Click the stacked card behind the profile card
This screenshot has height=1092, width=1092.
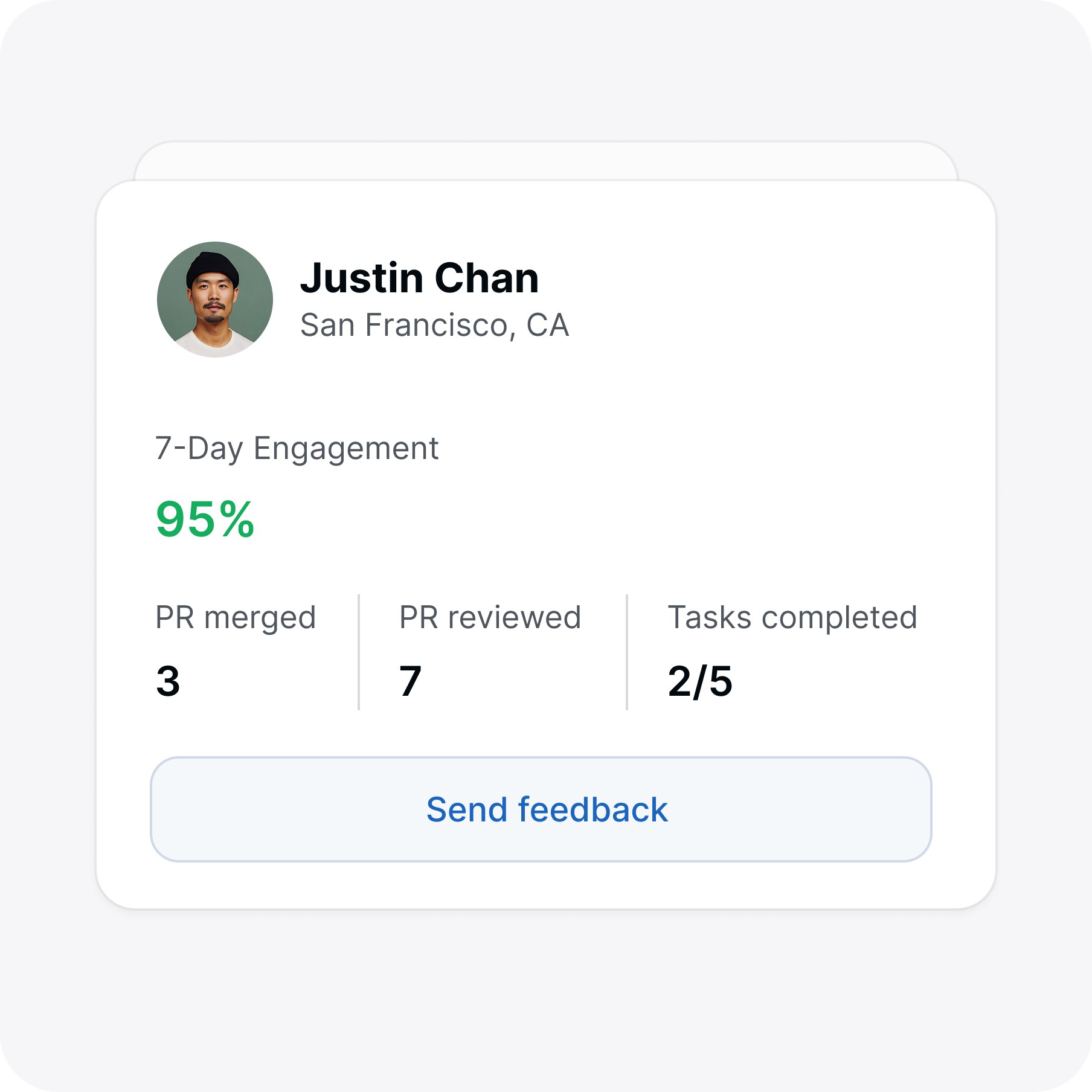tap(546, 161)
